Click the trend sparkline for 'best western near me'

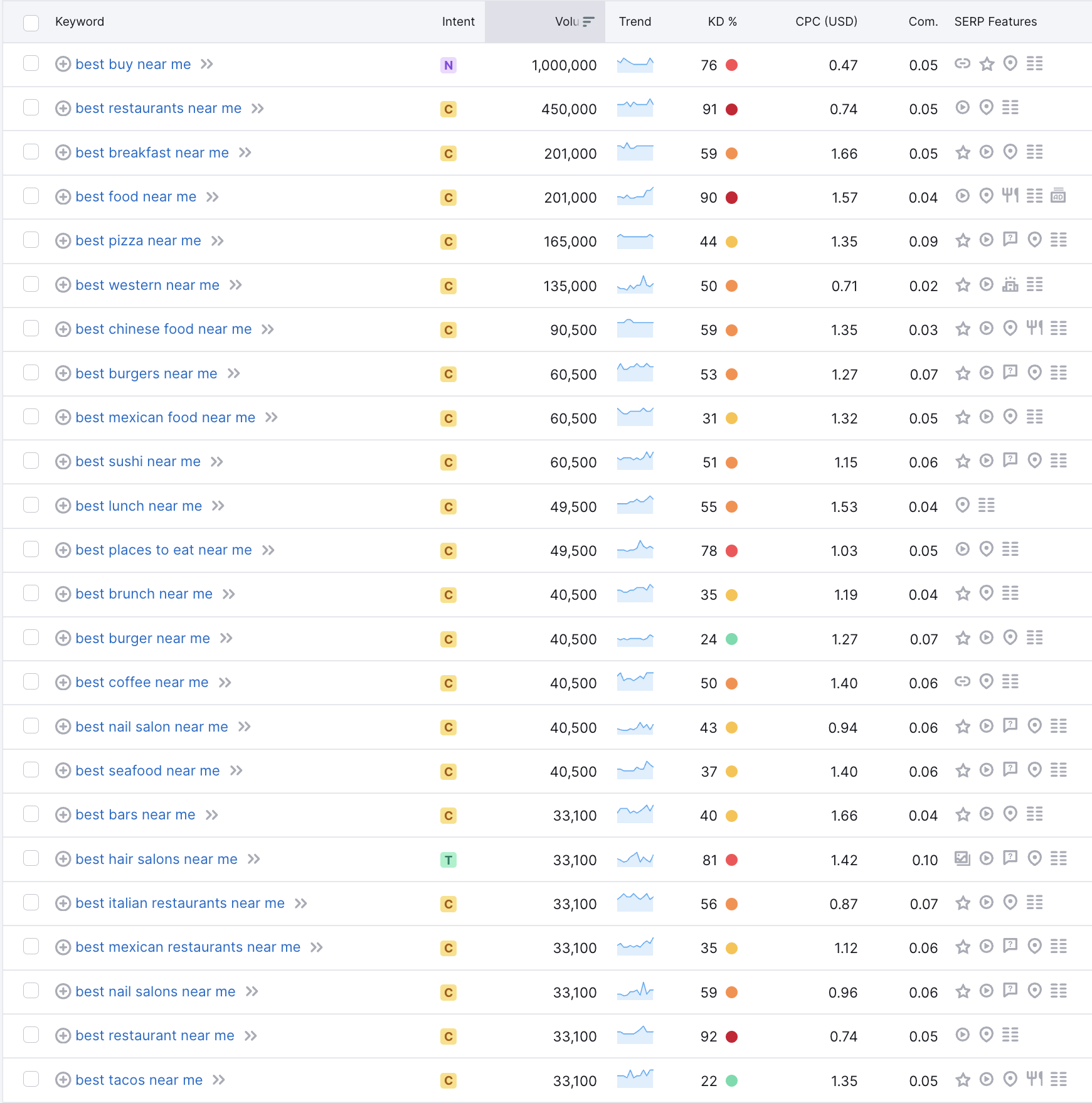pos(635,285)
